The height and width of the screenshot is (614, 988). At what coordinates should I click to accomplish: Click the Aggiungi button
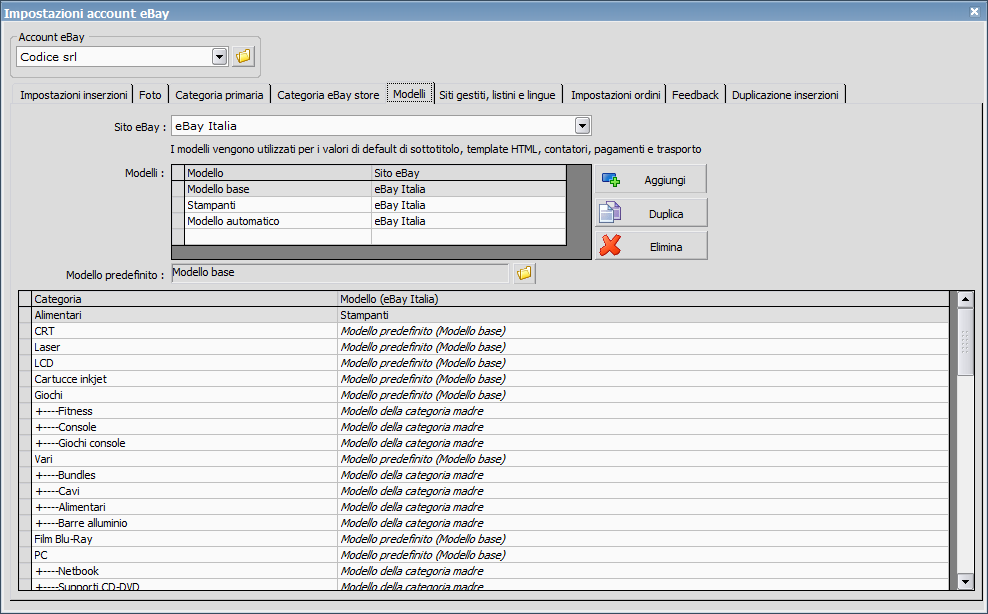coord(651,180)
